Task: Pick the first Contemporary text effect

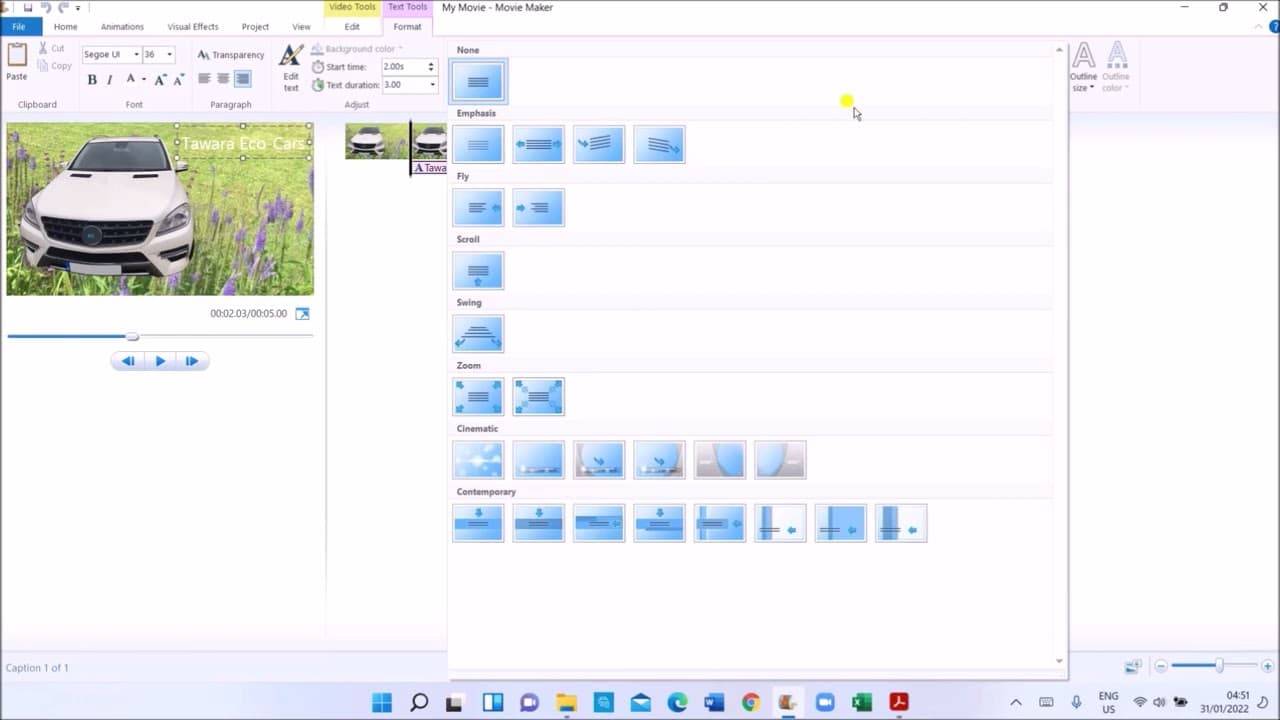Action: [x=478, y=522]
